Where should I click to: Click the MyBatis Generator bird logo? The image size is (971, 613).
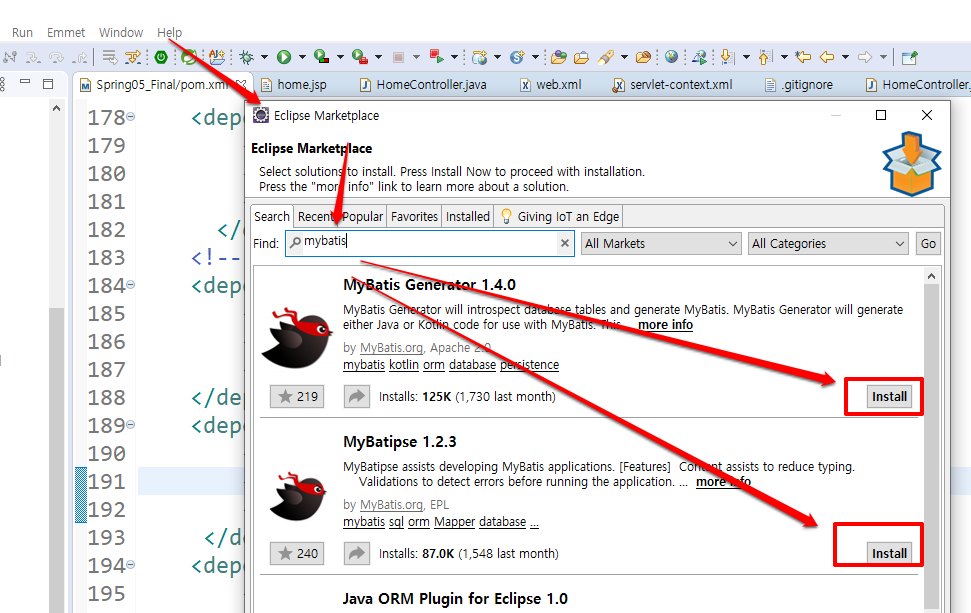(297, 337)
